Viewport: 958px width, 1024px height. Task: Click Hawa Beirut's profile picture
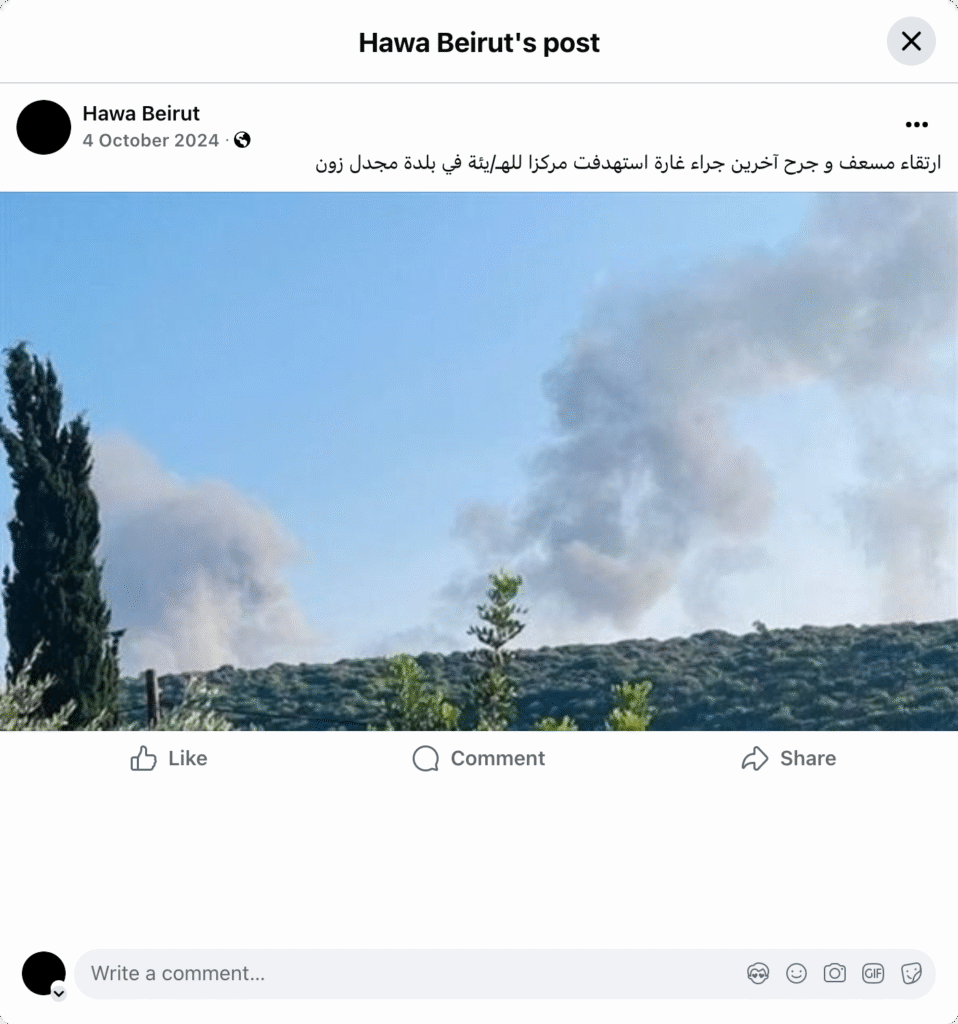coord(44,127)
